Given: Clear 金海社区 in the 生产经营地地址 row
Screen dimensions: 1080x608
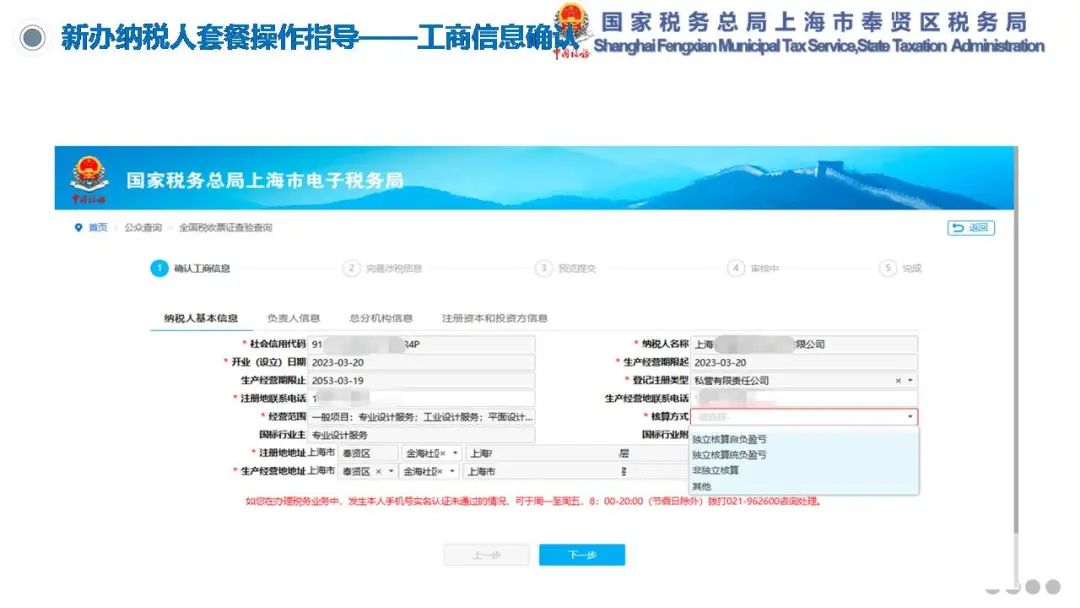Looking at the screenshot, I should tap(439, 472).
